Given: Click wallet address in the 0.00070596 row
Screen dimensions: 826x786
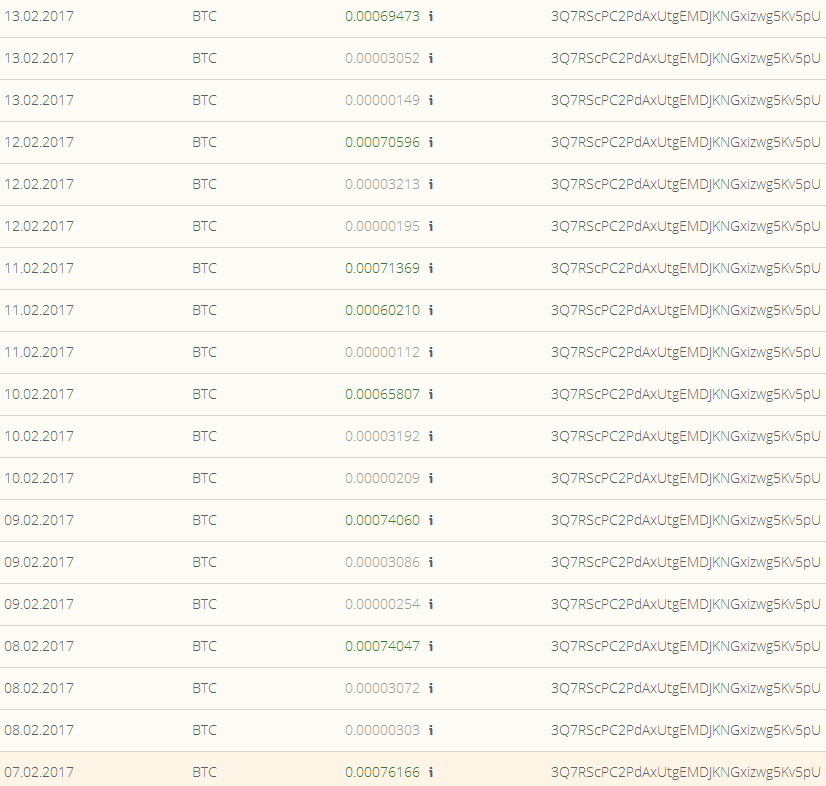Looking at the screenshot, I should [686, 142].
